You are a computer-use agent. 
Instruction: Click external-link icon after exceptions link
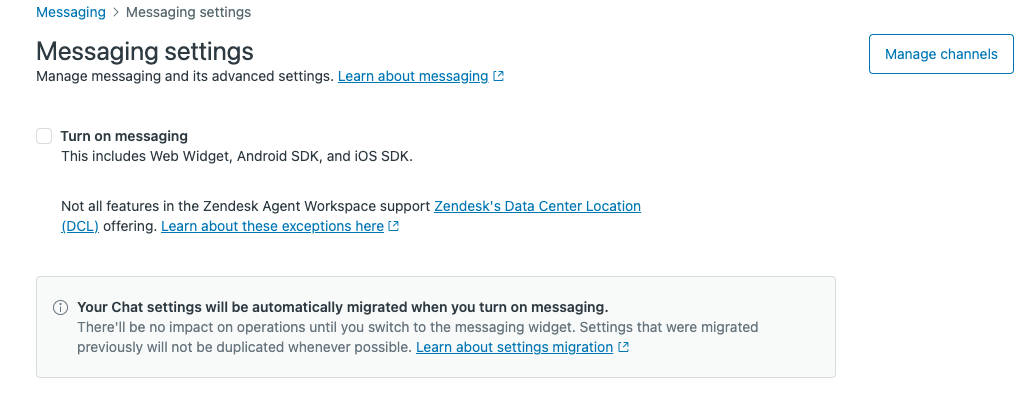(394, 227)
